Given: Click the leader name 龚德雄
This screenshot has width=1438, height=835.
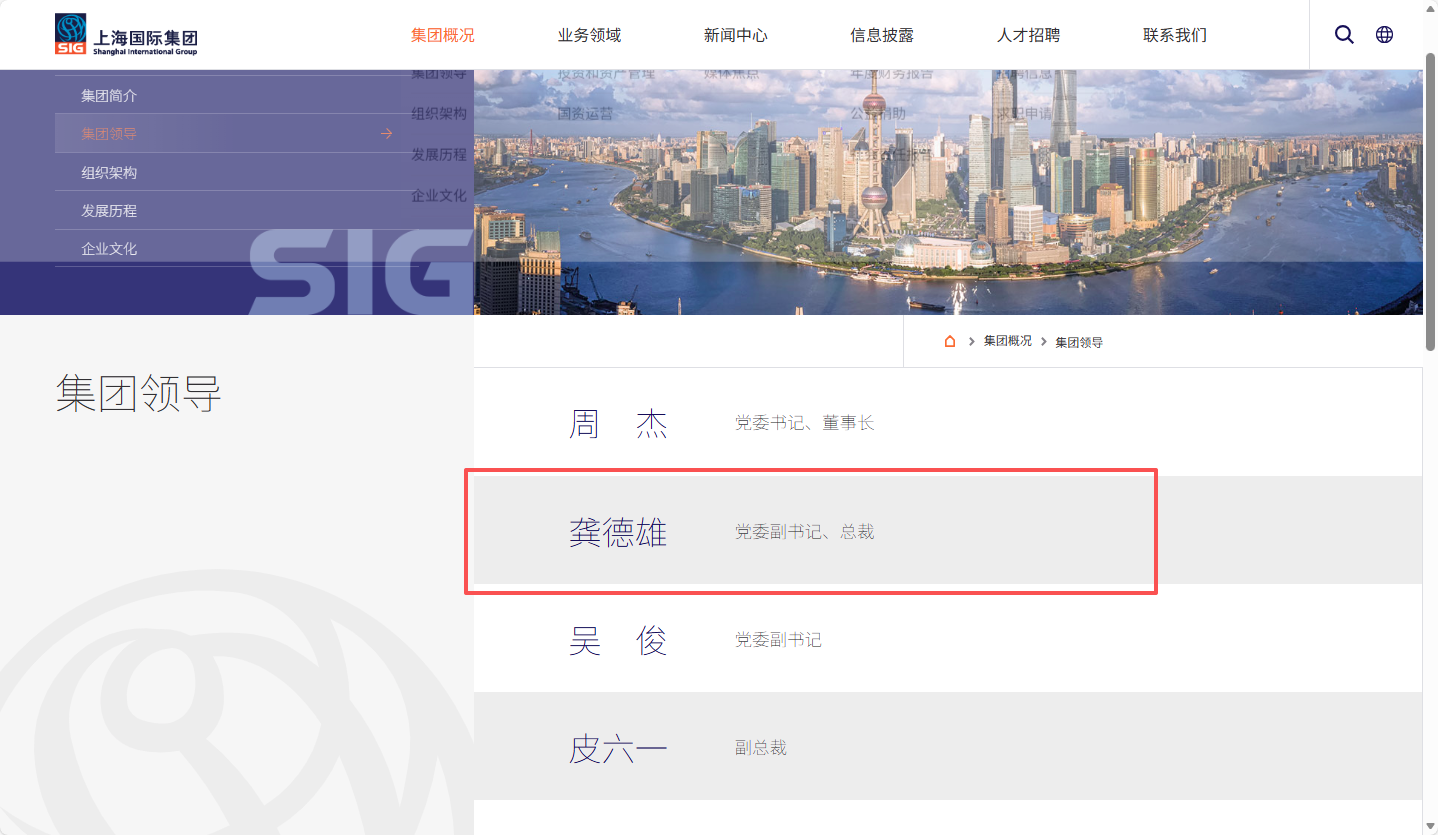Looking at the screenshot, I should pyautogui.click(x=618, y=532).
